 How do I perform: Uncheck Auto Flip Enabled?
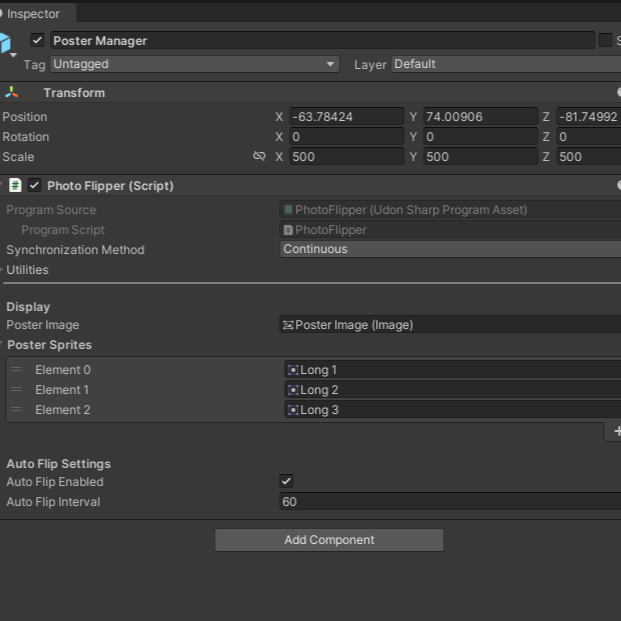pyautogui.click(x=287, y=482)
